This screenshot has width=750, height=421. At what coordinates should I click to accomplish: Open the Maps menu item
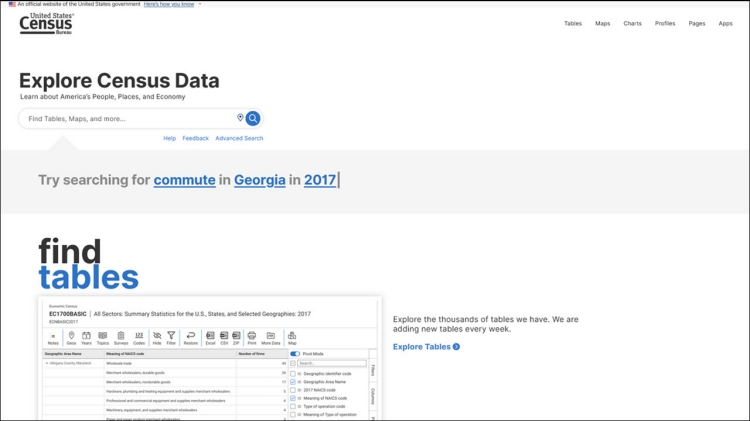pos(602,23)
